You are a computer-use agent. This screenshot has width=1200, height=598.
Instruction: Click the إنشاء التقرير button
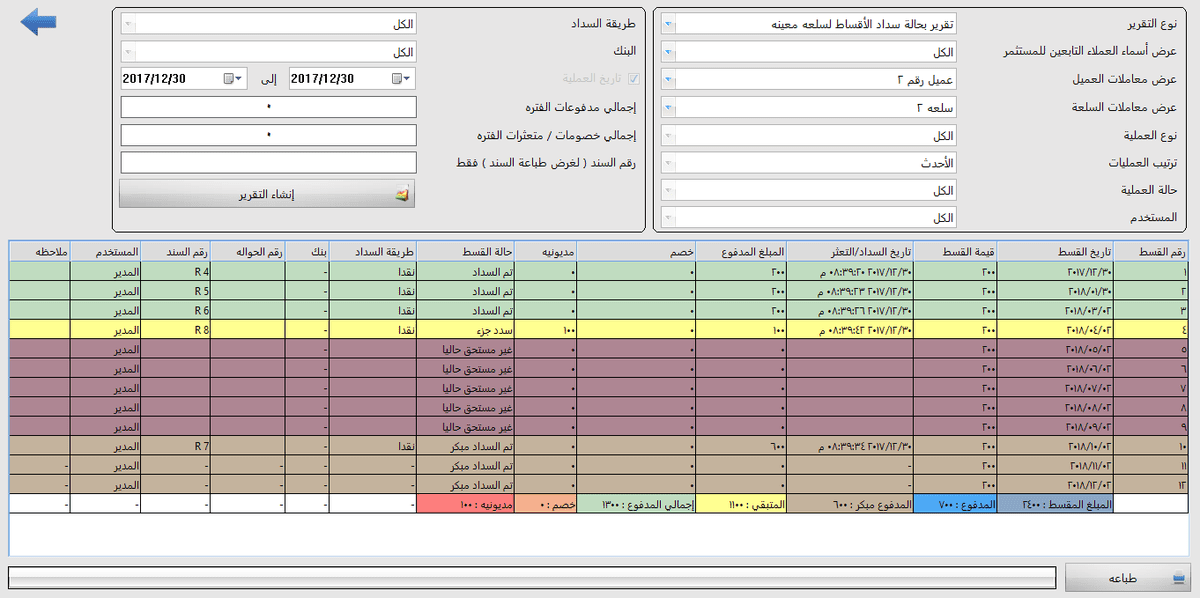pyautogui.click(x=267, y=194)
